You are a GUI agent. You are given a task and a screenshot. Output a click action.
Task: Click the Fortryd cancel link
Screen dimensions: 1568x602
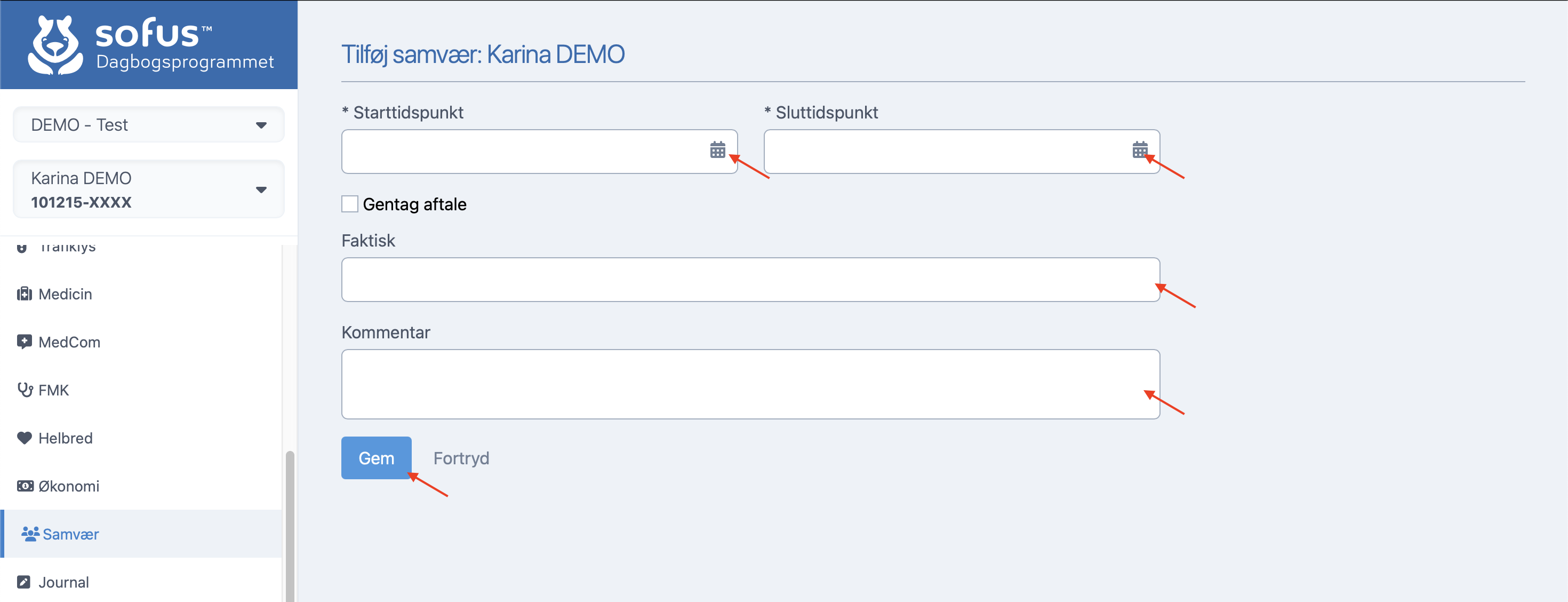(461, 458)
